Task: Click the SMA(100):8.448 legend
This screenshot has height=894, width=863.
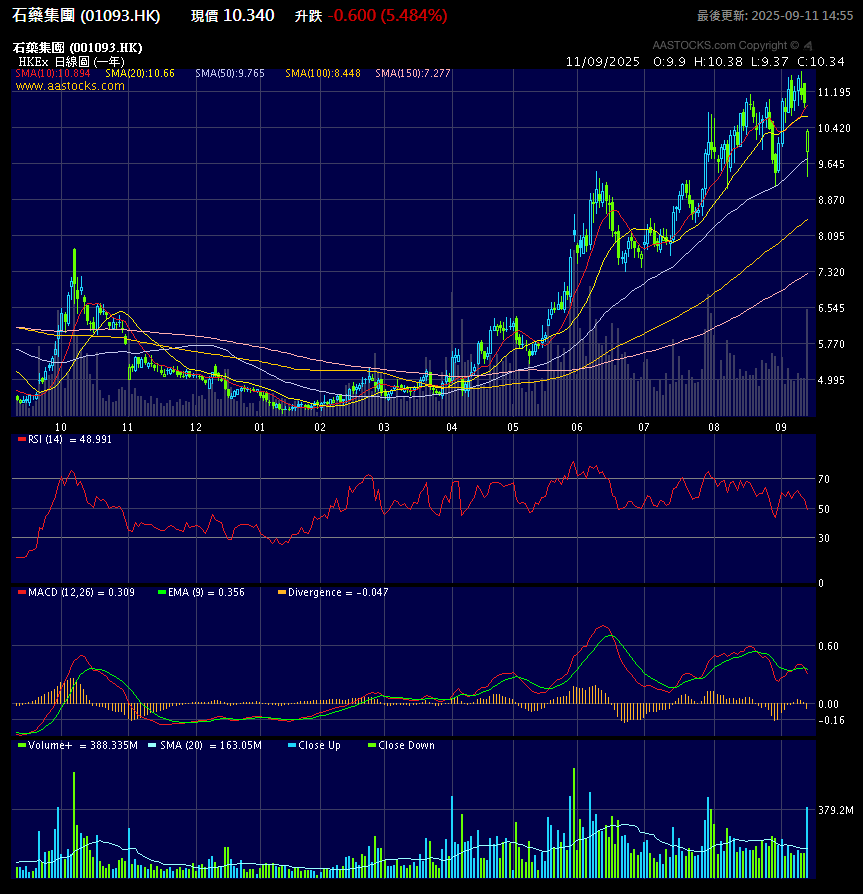Action: tap(323, 73)
